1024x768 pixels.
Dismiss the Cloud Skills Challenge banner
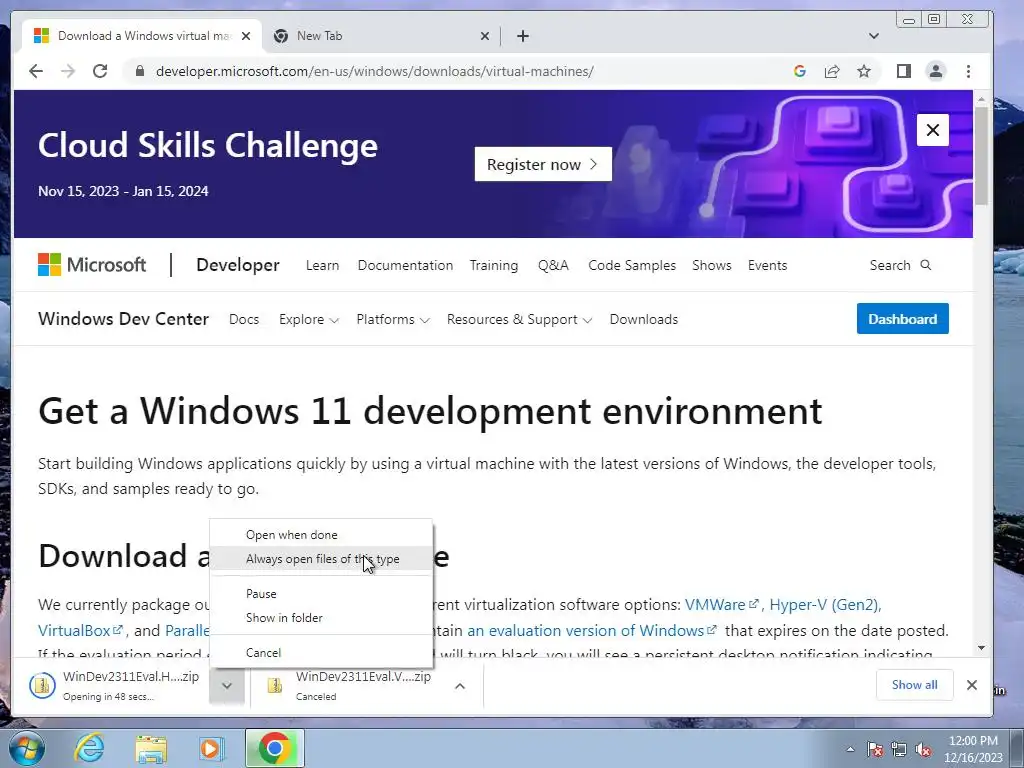coord(933,130)
